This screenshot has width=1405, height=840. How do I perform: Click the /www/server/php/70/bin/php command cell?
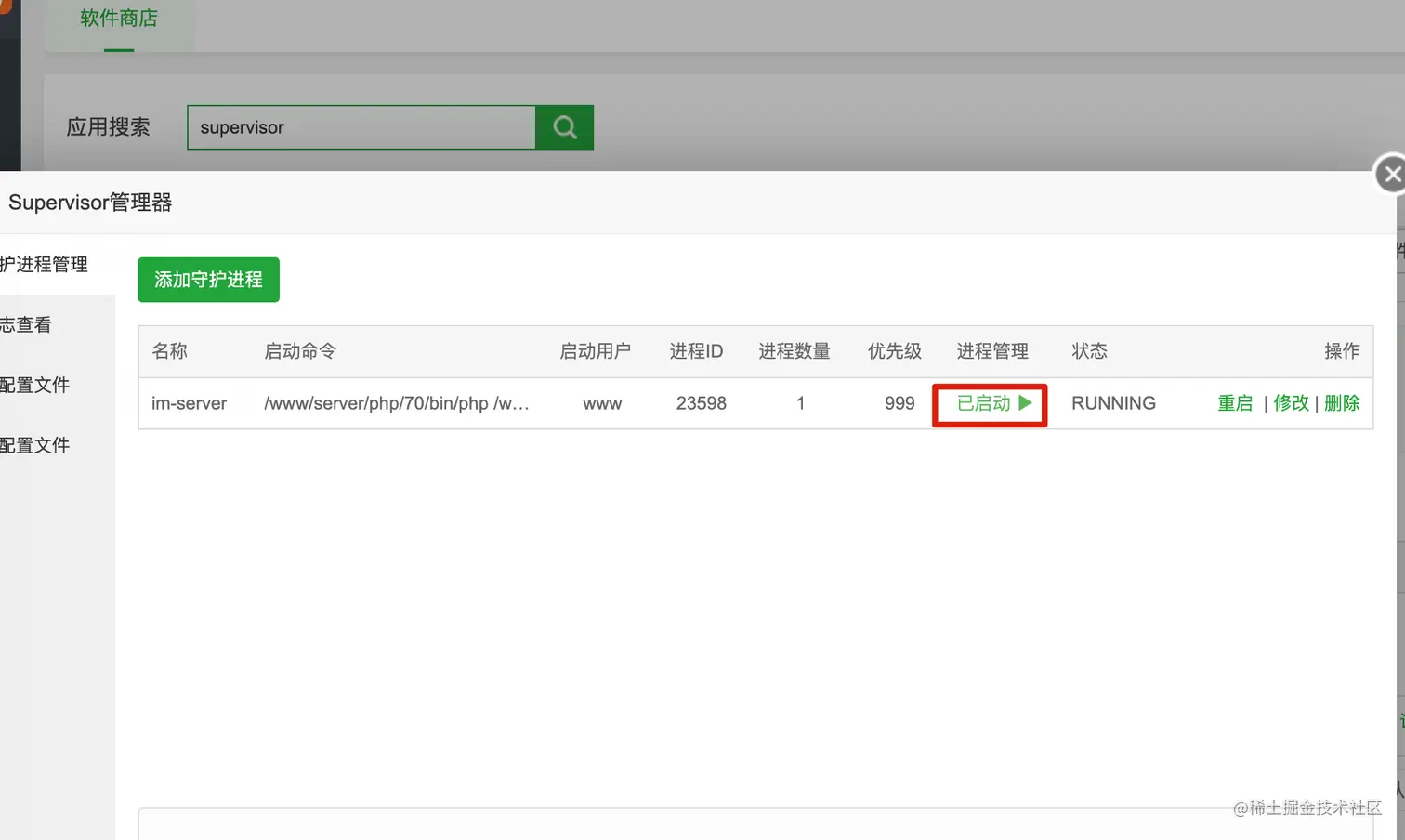click(x=397, y=403)
